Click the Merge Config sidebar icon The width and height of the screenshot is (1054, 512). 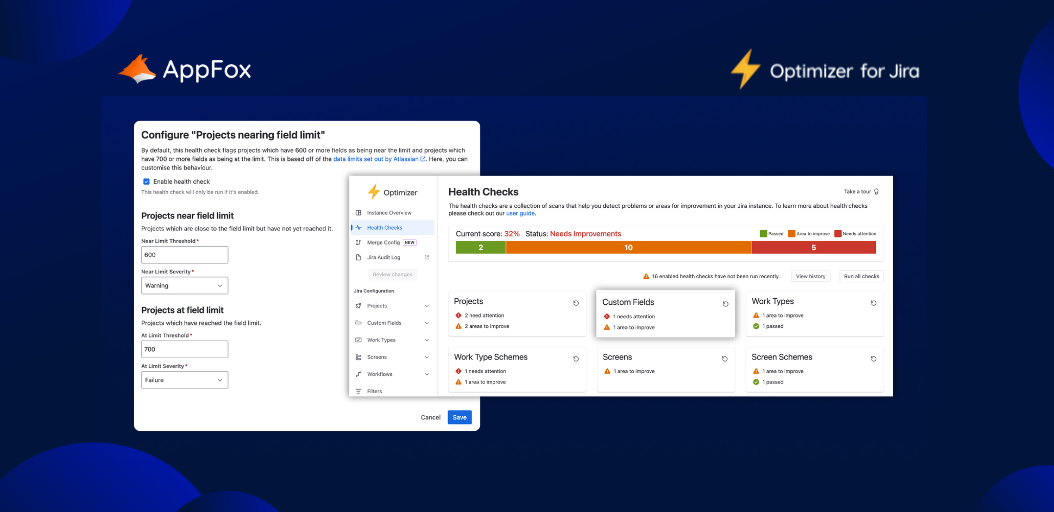click(358, 242)
